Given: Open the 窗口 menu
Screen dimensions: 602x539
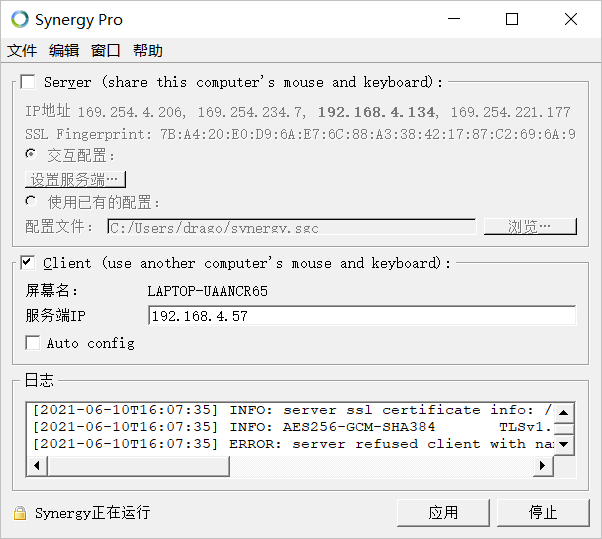Looking at the screenshot, I should pyautogui.click(x=106, y=50).
